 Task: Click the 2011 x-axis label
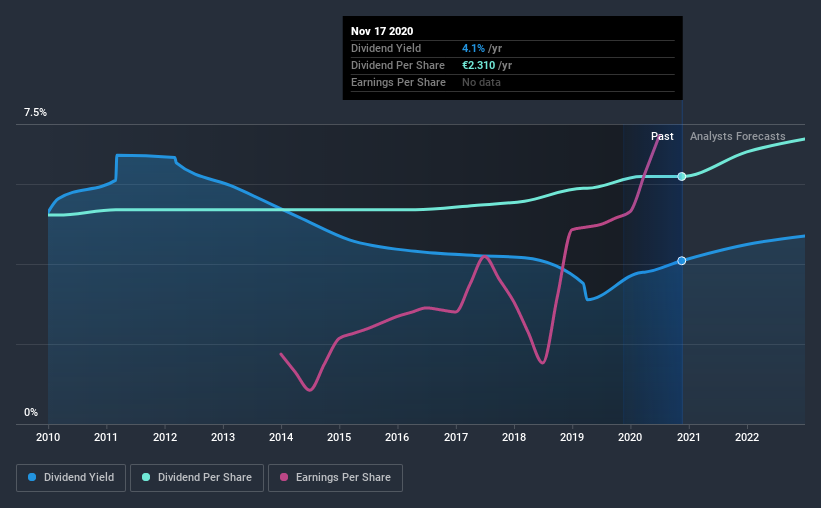(x=106, y=437)
